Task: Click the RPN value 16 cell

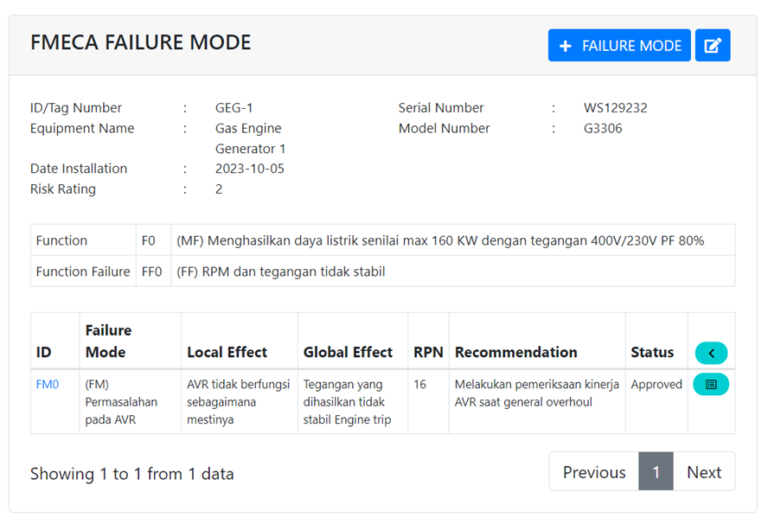Action: pyautogui.click(x=420, y=384)
